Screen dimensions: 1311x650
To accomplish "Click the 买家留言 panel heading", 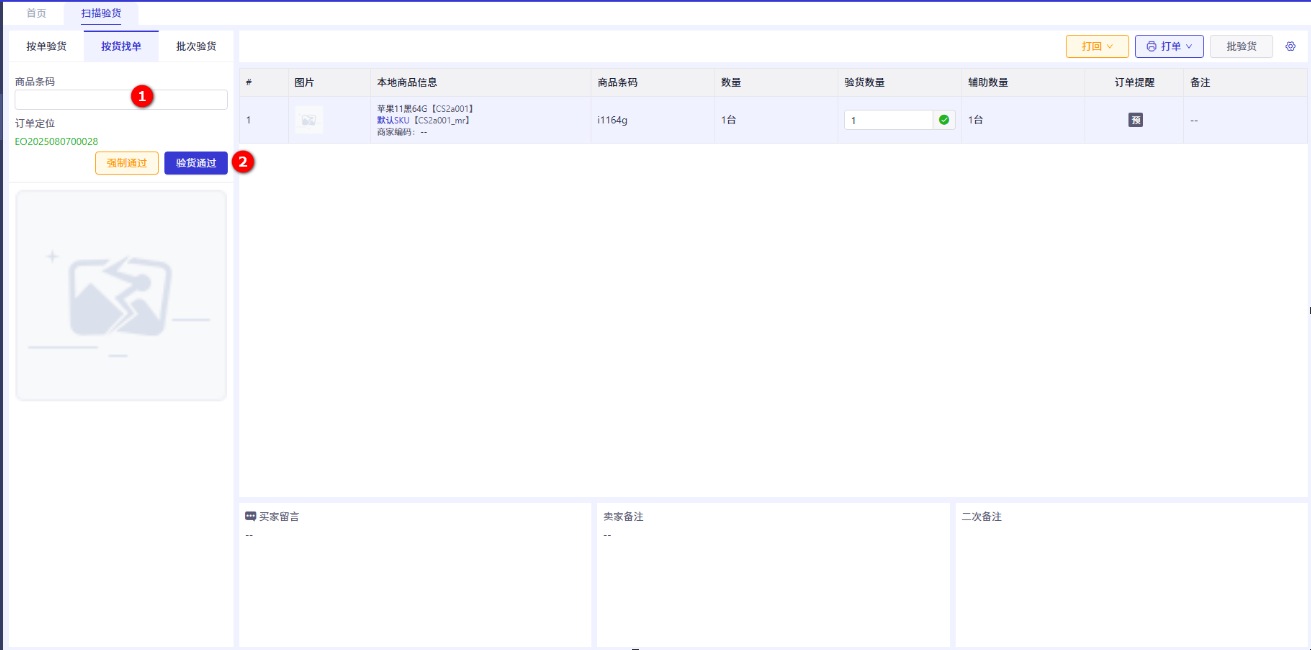I will coord(279,517).
